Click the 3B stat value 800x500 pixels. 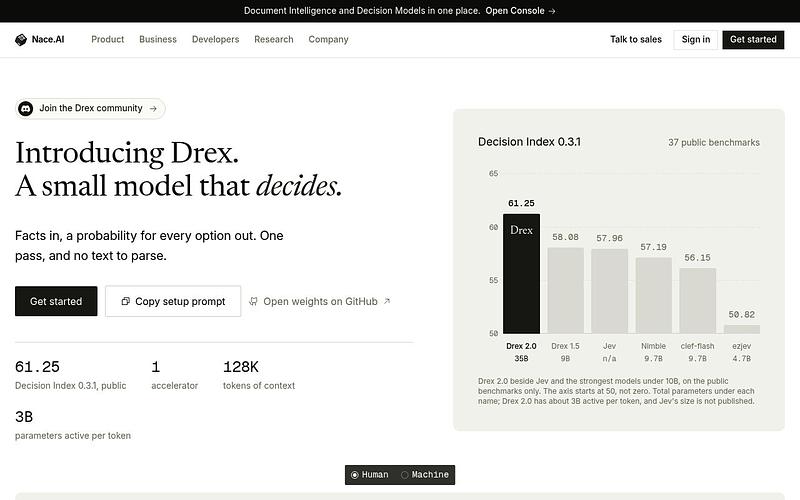pyautogui.click(x=24, y=417)
